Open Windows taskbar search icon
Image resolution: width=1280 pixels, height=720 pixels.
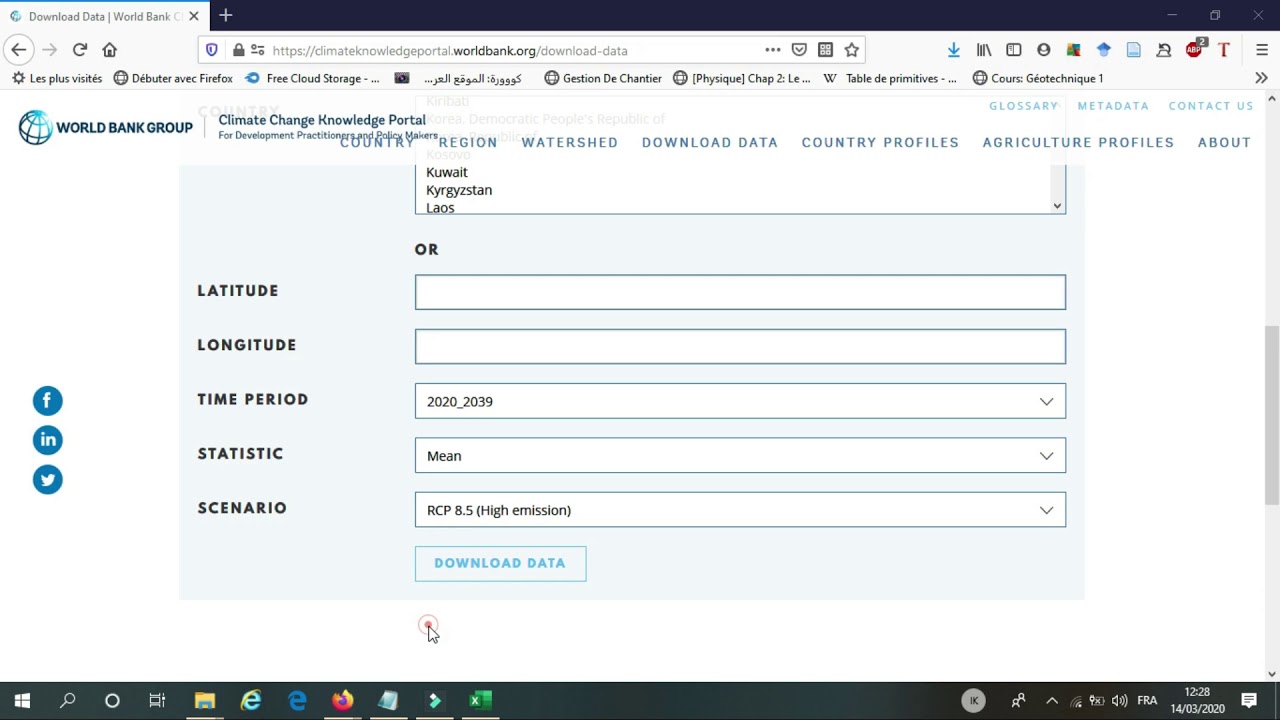[68, 700]
